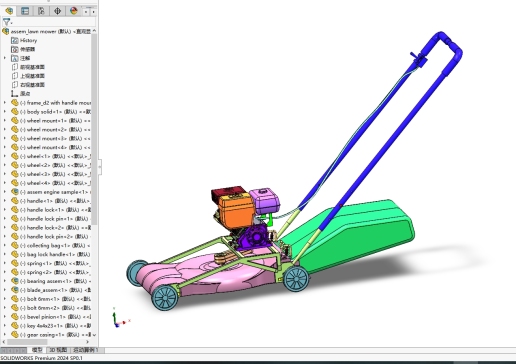Click the assem engine sample subassembly icon
516x364 pixels.
point(14,192)
